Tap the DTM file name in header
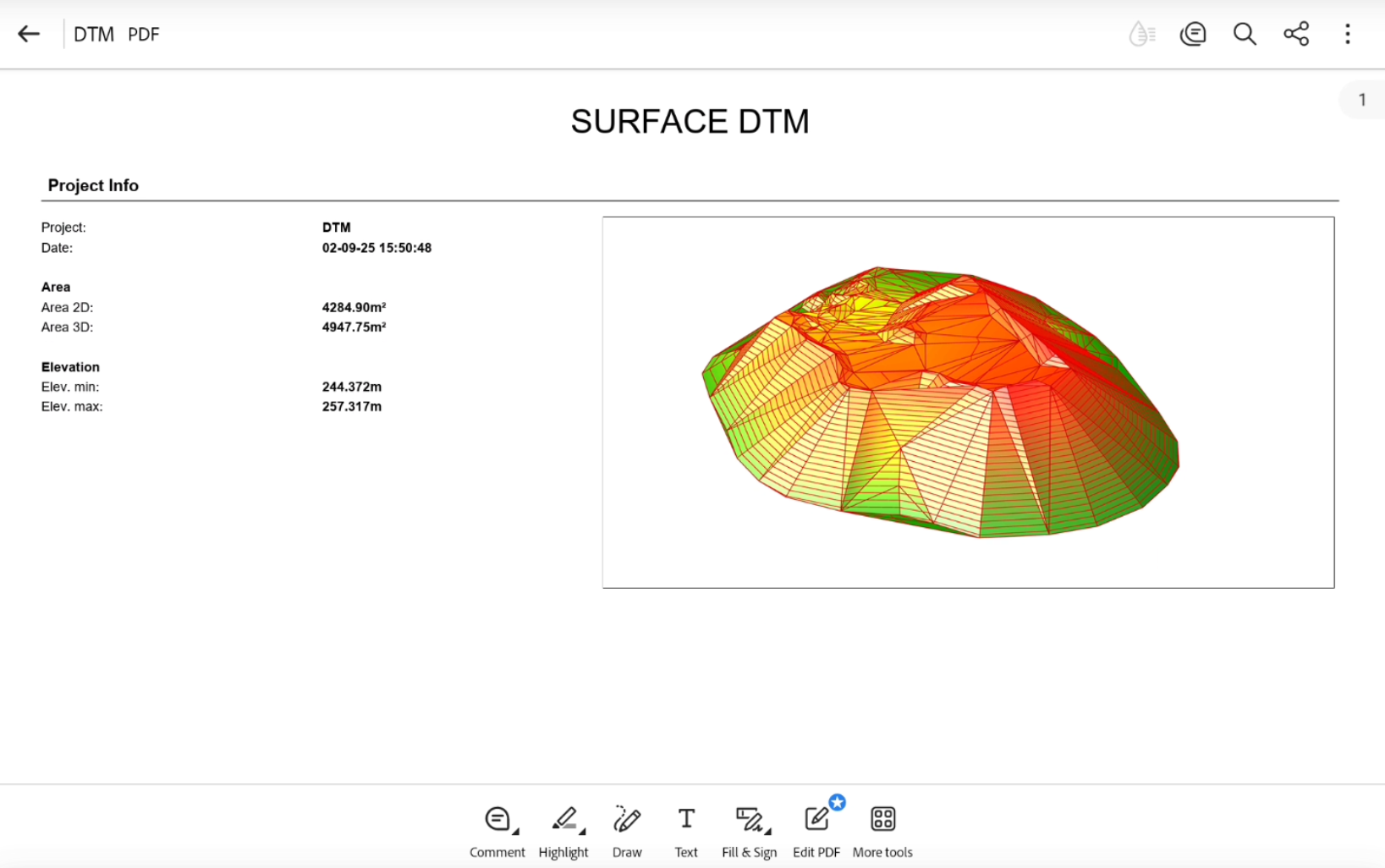This screenshot has height=868, width=1385. (x=94, y=35)
